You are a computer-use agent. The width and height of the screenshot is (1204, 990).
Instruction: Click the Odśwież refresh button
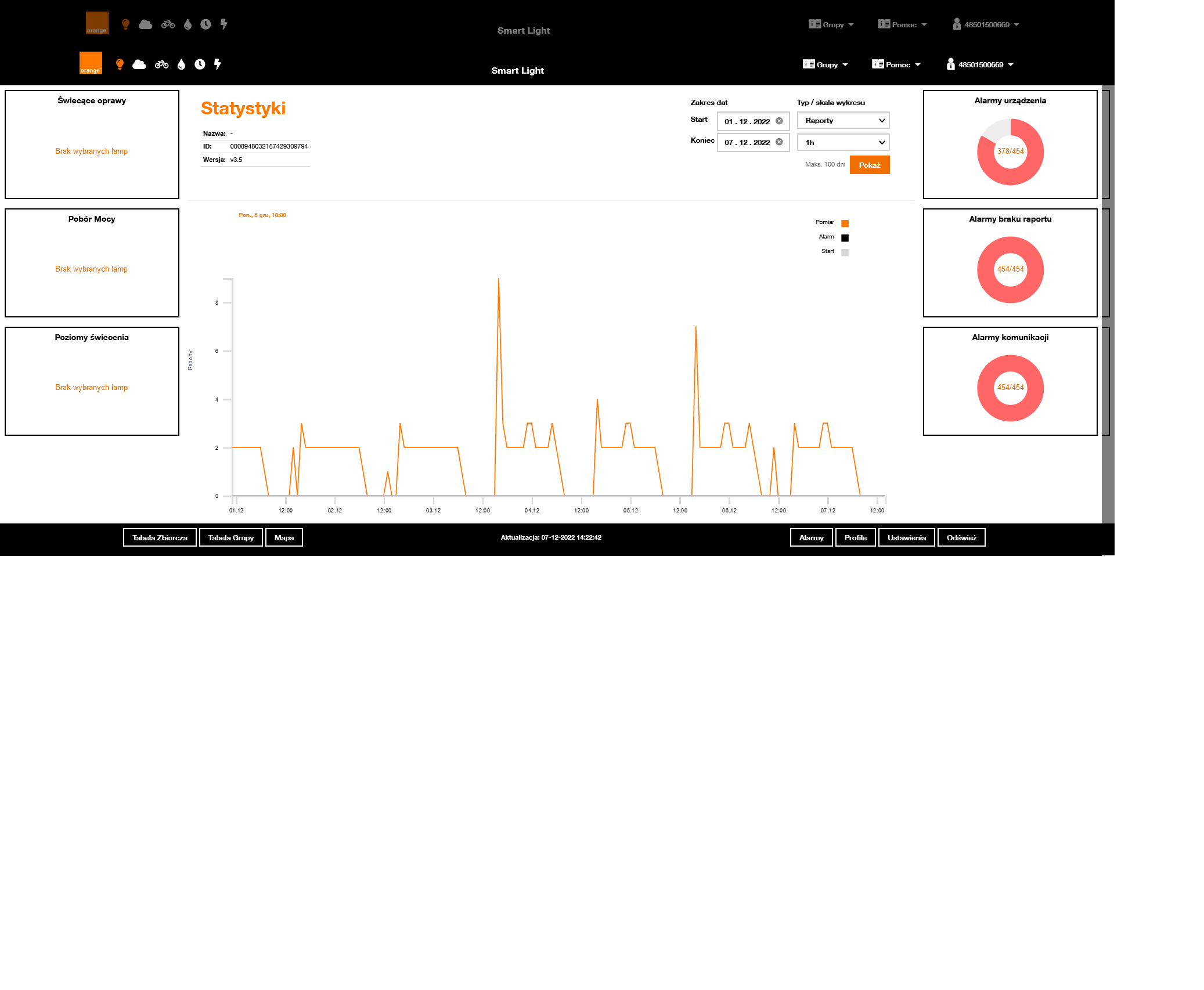click(x=961, y=537)
